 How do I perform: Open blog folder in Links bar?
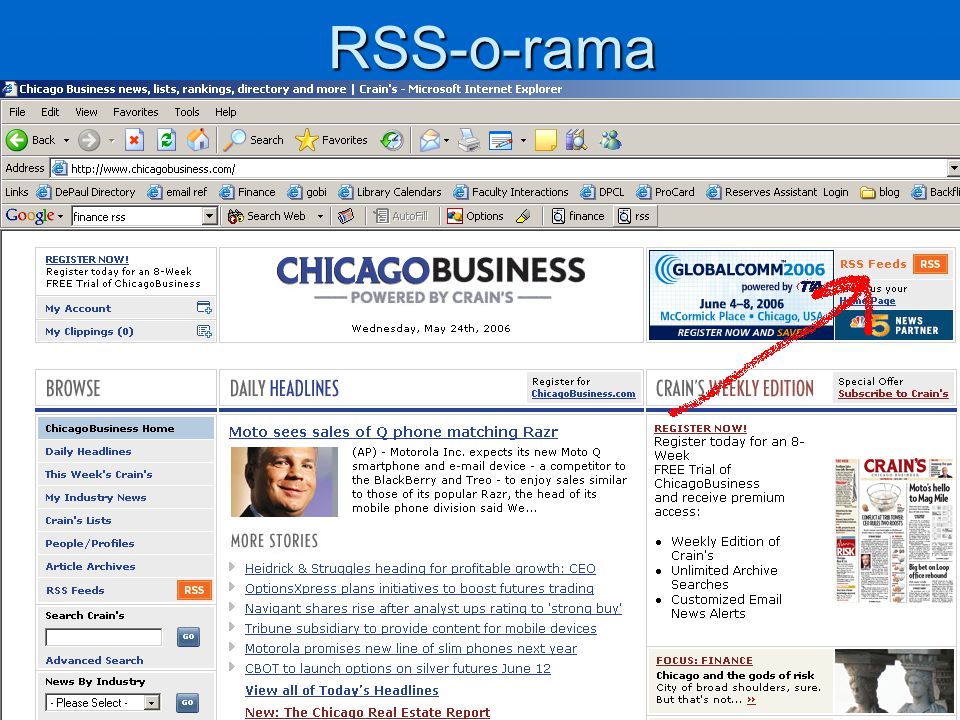click(x=880, y=192)
